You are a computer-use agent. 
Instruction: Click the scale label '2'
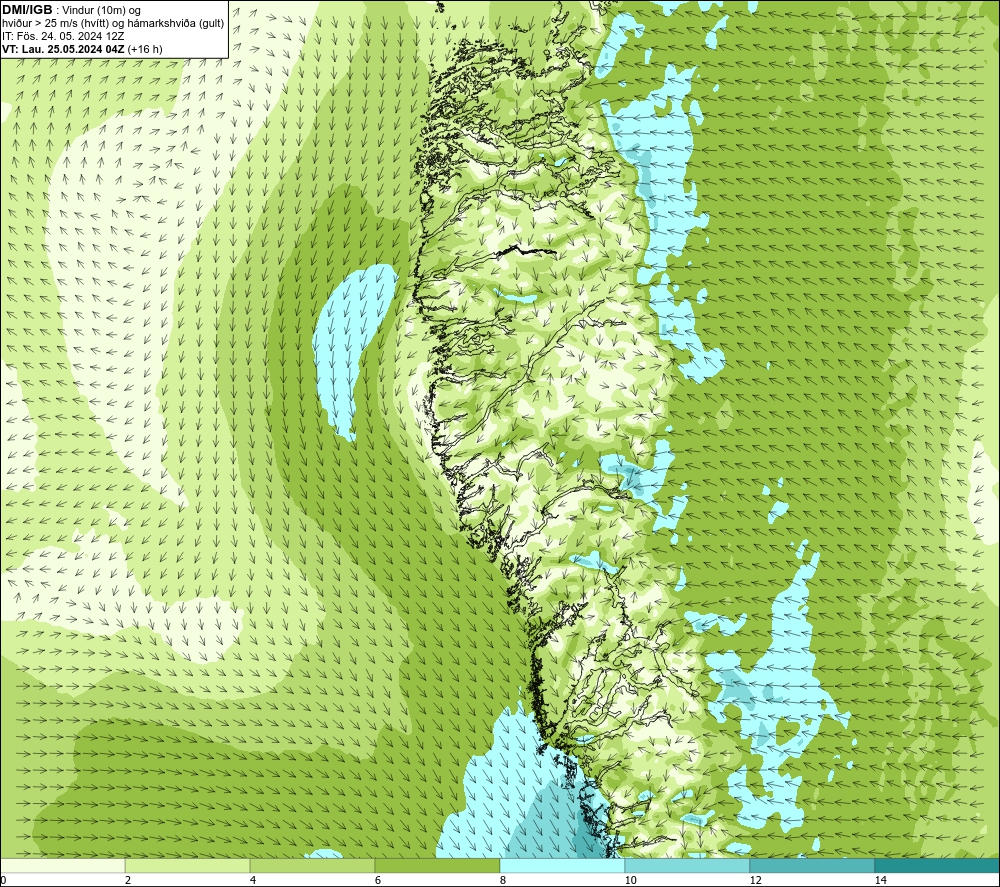[x=128, y=880]
